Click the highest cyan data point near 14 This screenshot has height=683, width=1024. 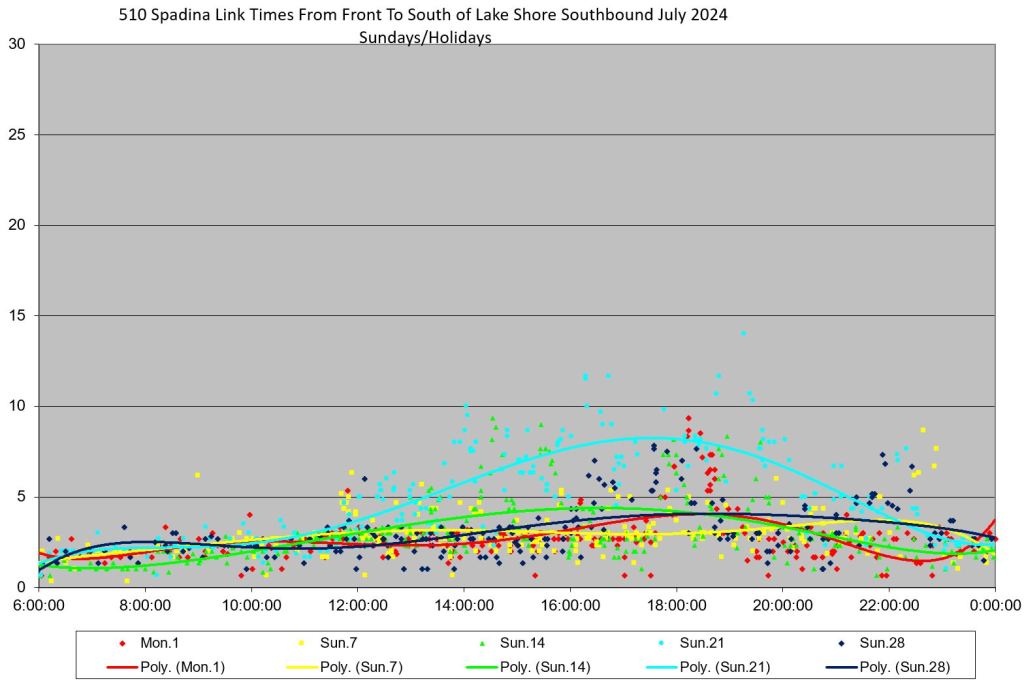743,333
